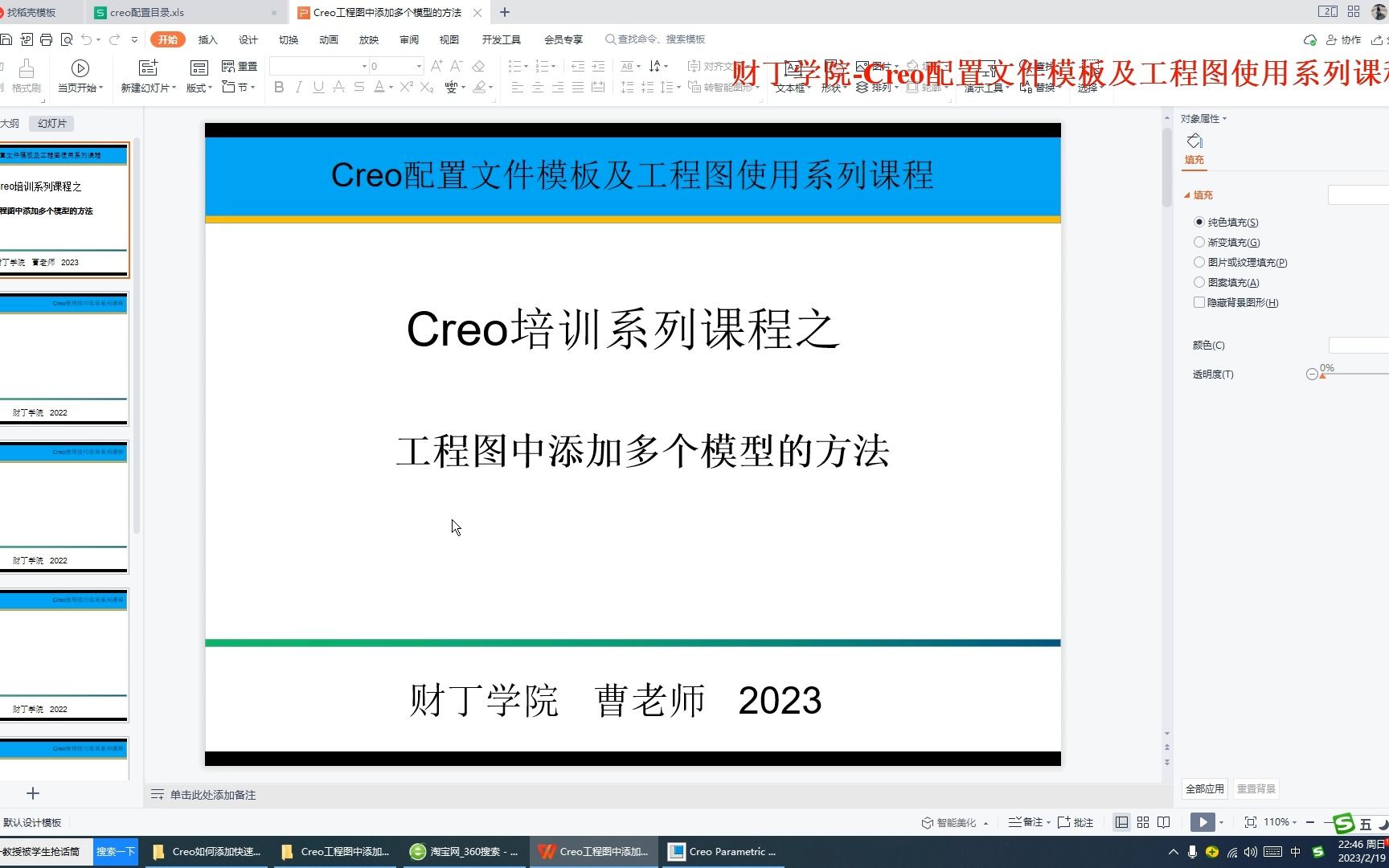Select Picture or texture fill radio

[1199, 262]
